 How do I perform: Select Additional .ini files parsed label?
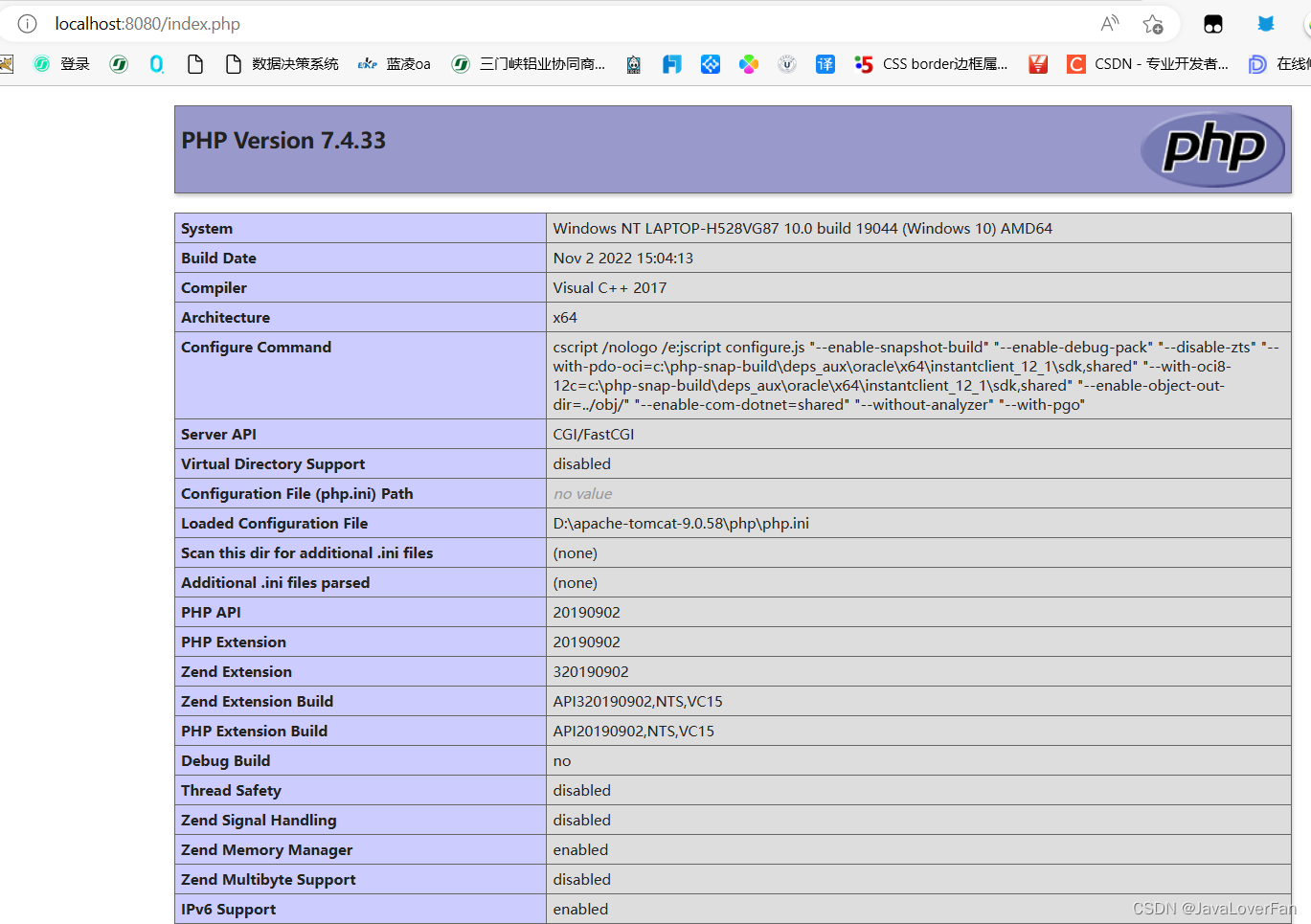coord(275,582)
